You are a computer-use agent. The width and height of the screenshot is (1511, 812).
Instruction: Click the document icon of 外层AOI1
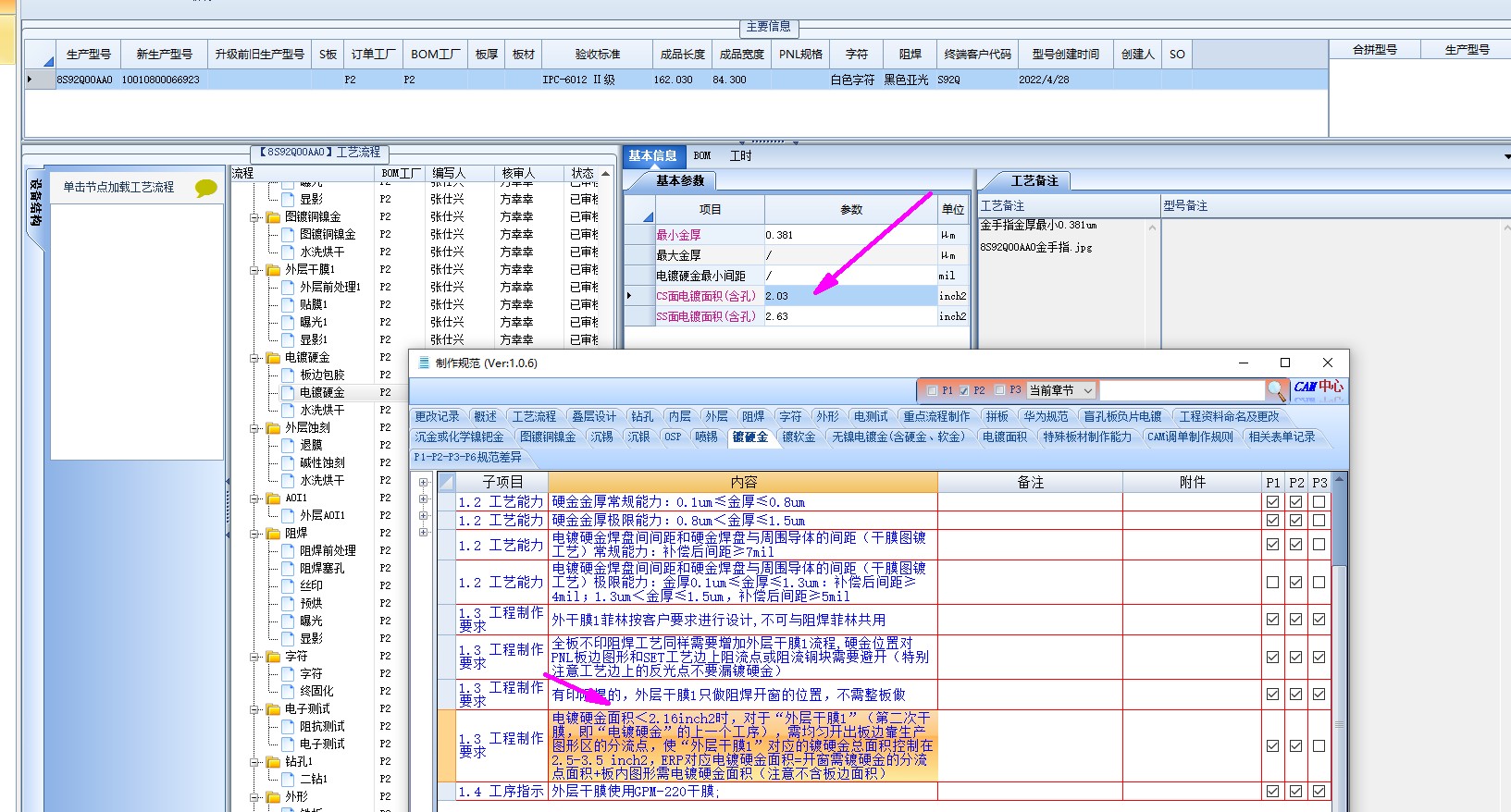288,515
